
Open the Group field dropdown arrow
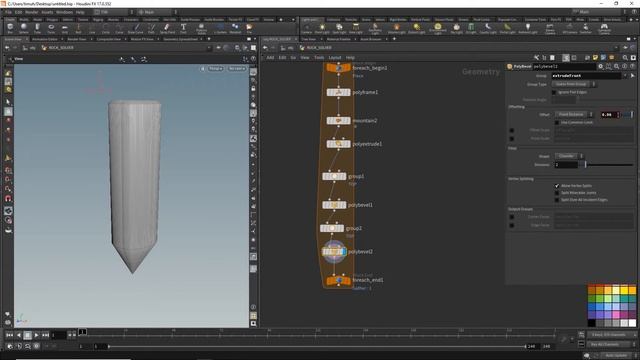pyautogui.click(x=625, y=76)
